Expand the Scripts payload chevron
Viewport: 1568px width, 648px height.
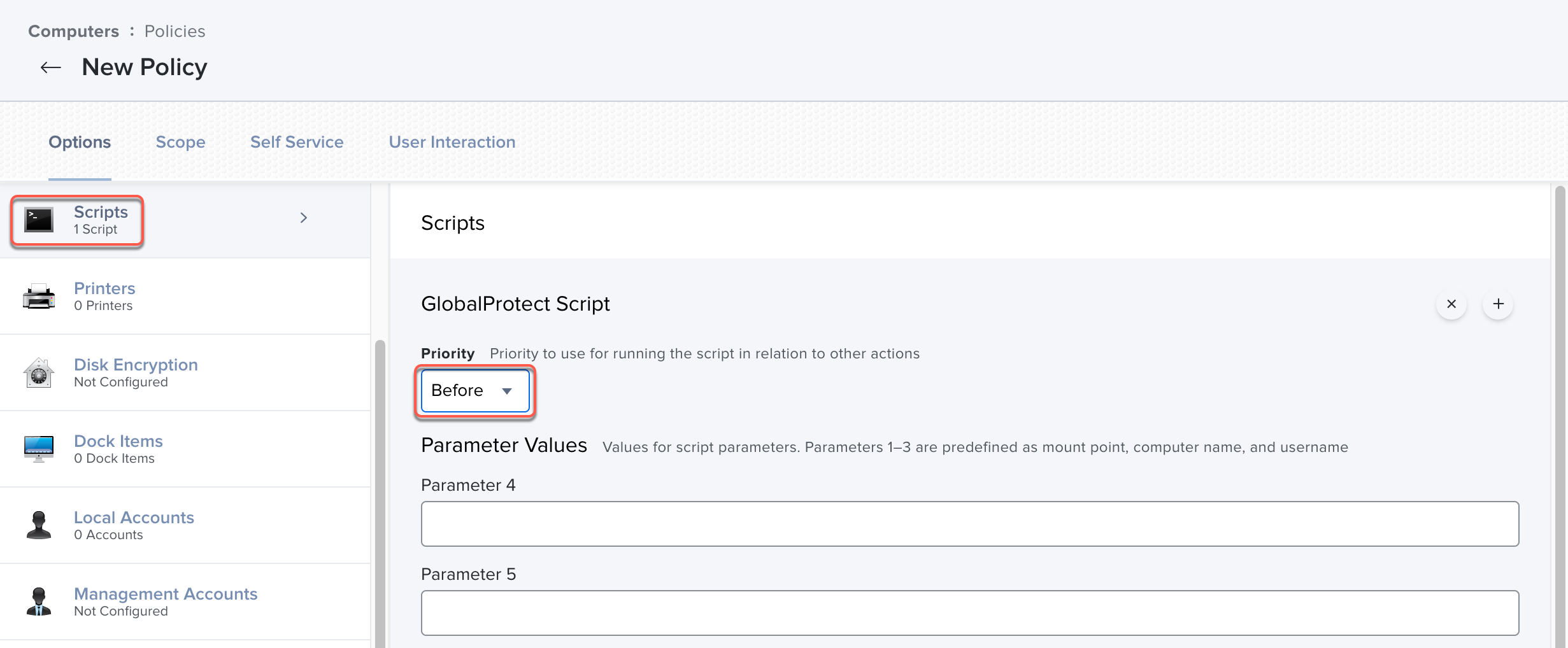(x=304, y=218)
